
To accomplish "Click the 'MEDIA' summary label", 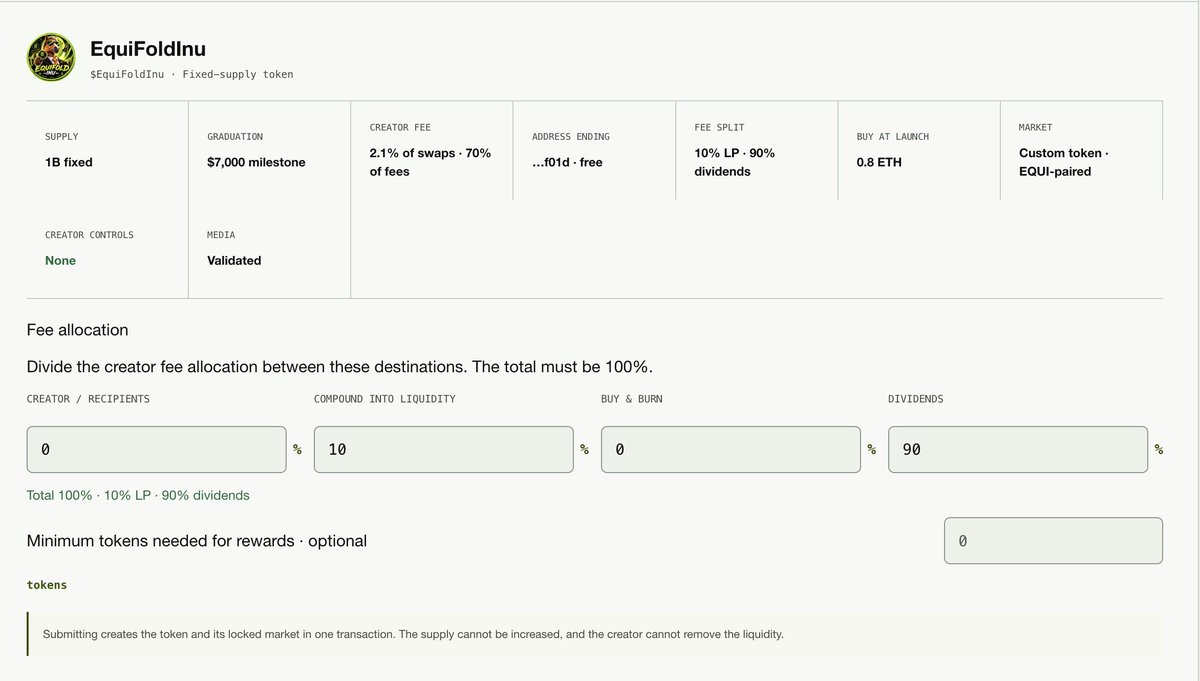I will (x=221, y=235).
